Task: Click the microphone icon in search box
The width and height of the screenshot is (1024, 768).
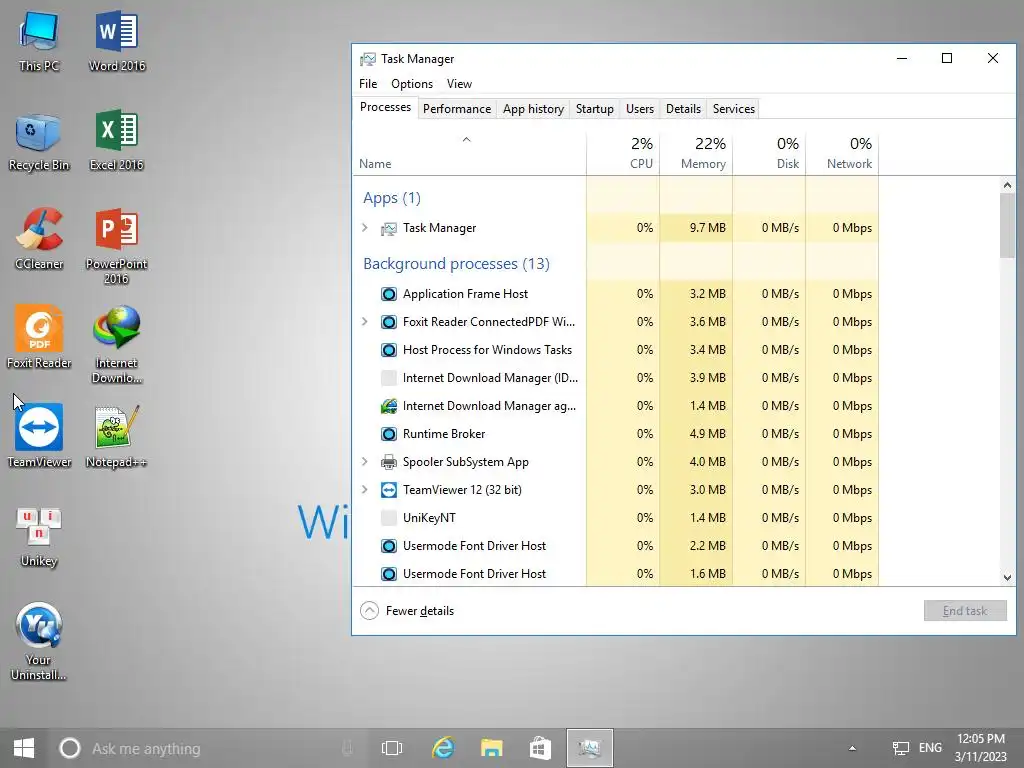Action: coord(347,748)
